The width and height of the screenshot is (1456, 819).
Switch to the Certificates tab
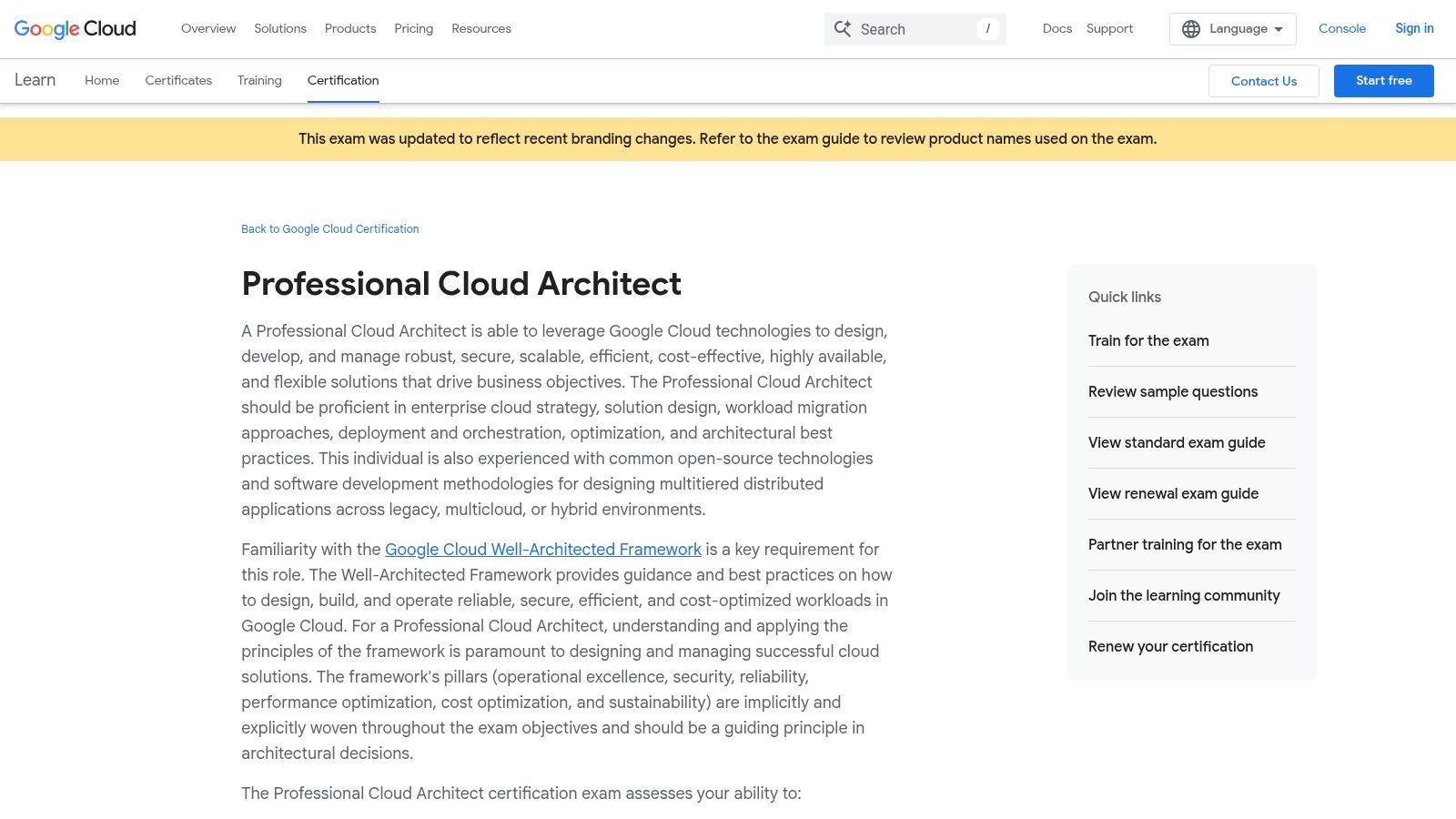click(x=178, y=81)
